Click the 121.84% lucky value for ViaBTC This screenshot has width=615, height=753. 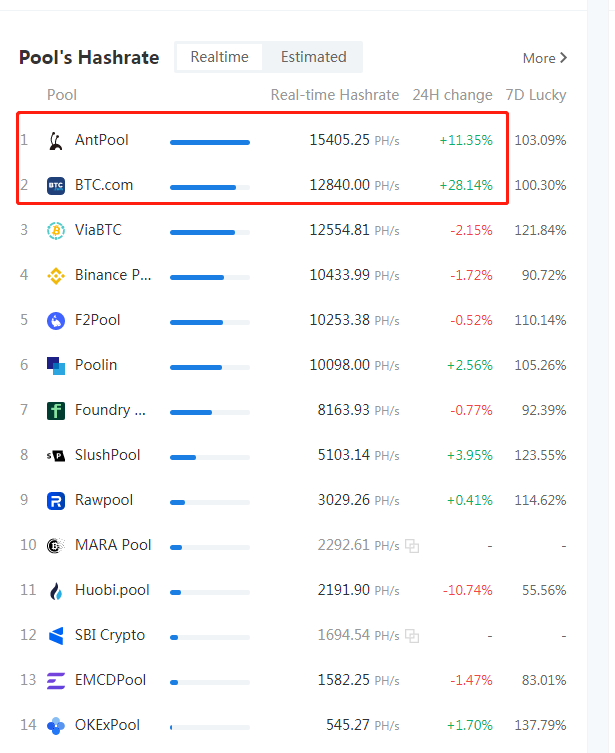click(x=541, y=231)
